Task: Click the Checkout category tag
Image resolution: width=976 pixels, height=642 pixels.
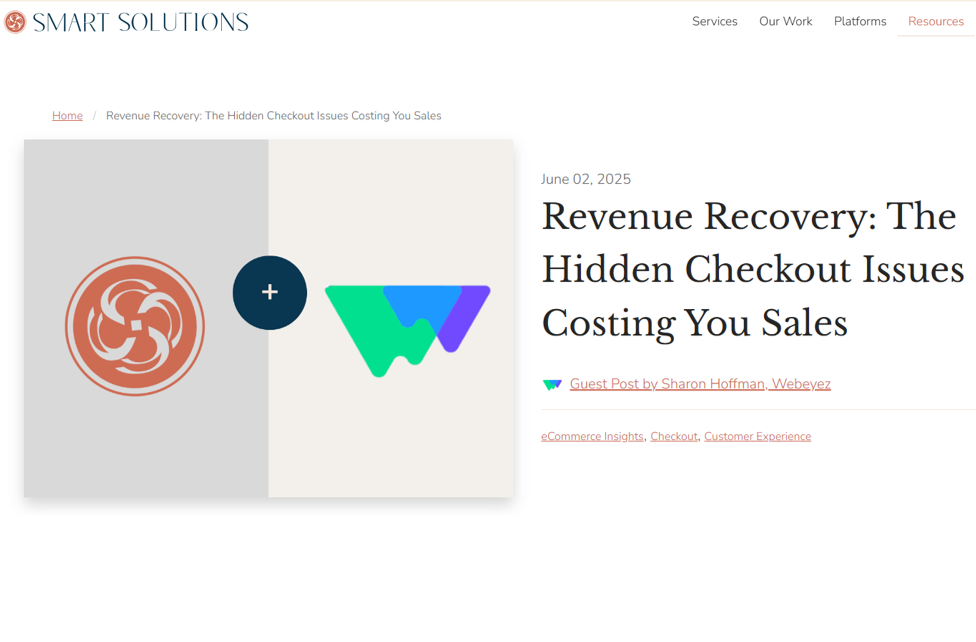Action: tap(674, 437)
